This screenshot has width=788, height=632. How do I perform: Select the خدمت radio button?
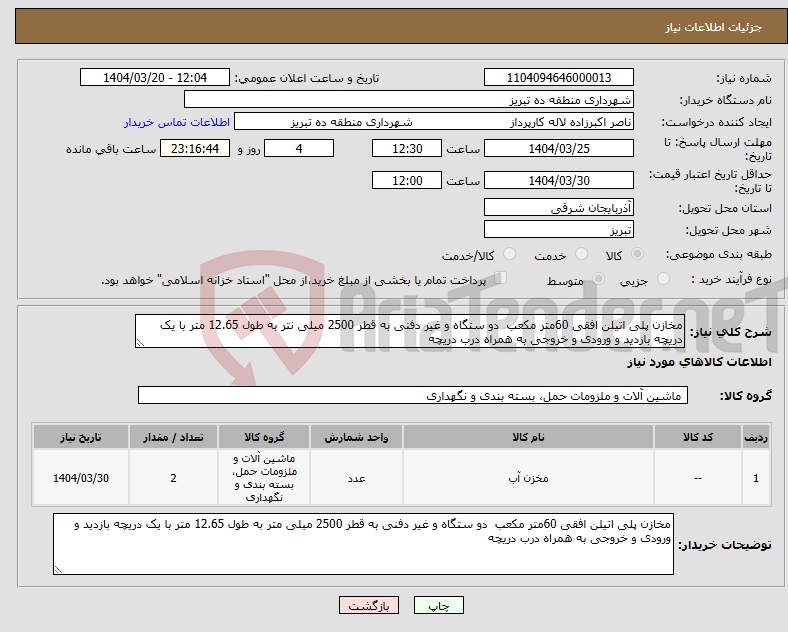pyautogui.click(x=581, y=254)
